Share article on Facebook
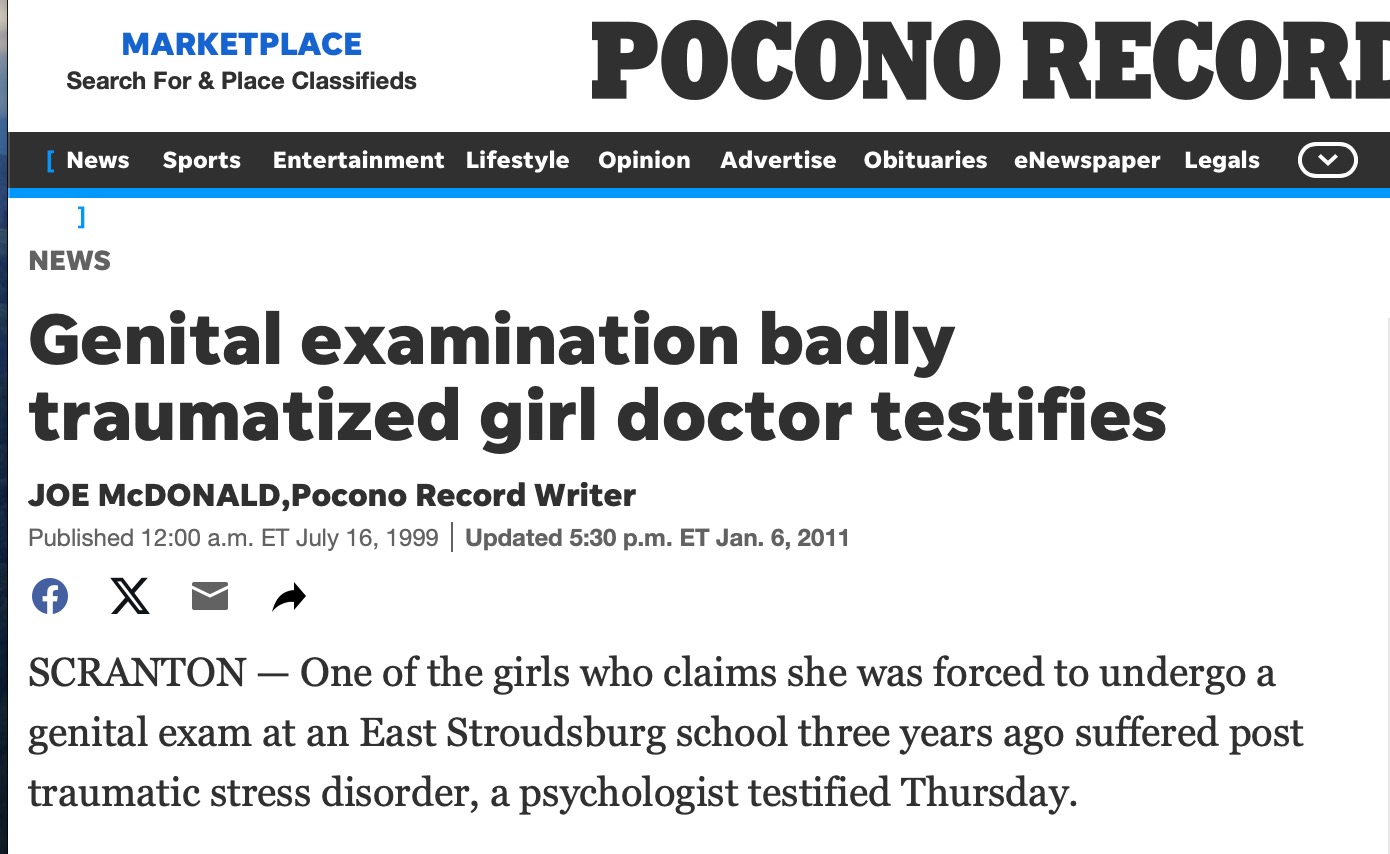The height and width of the screenshot is (854, 1390). click(50, 597)
